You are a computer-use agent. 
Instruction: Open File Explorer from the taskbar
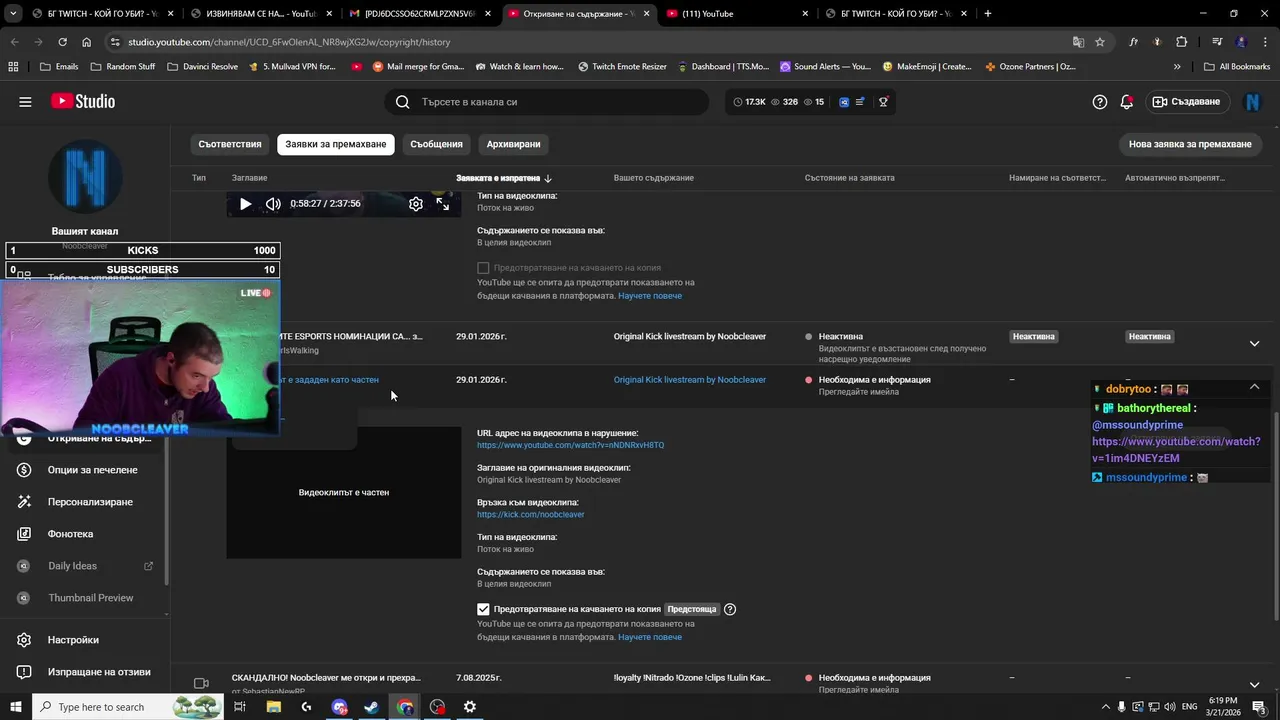point(273,707)
